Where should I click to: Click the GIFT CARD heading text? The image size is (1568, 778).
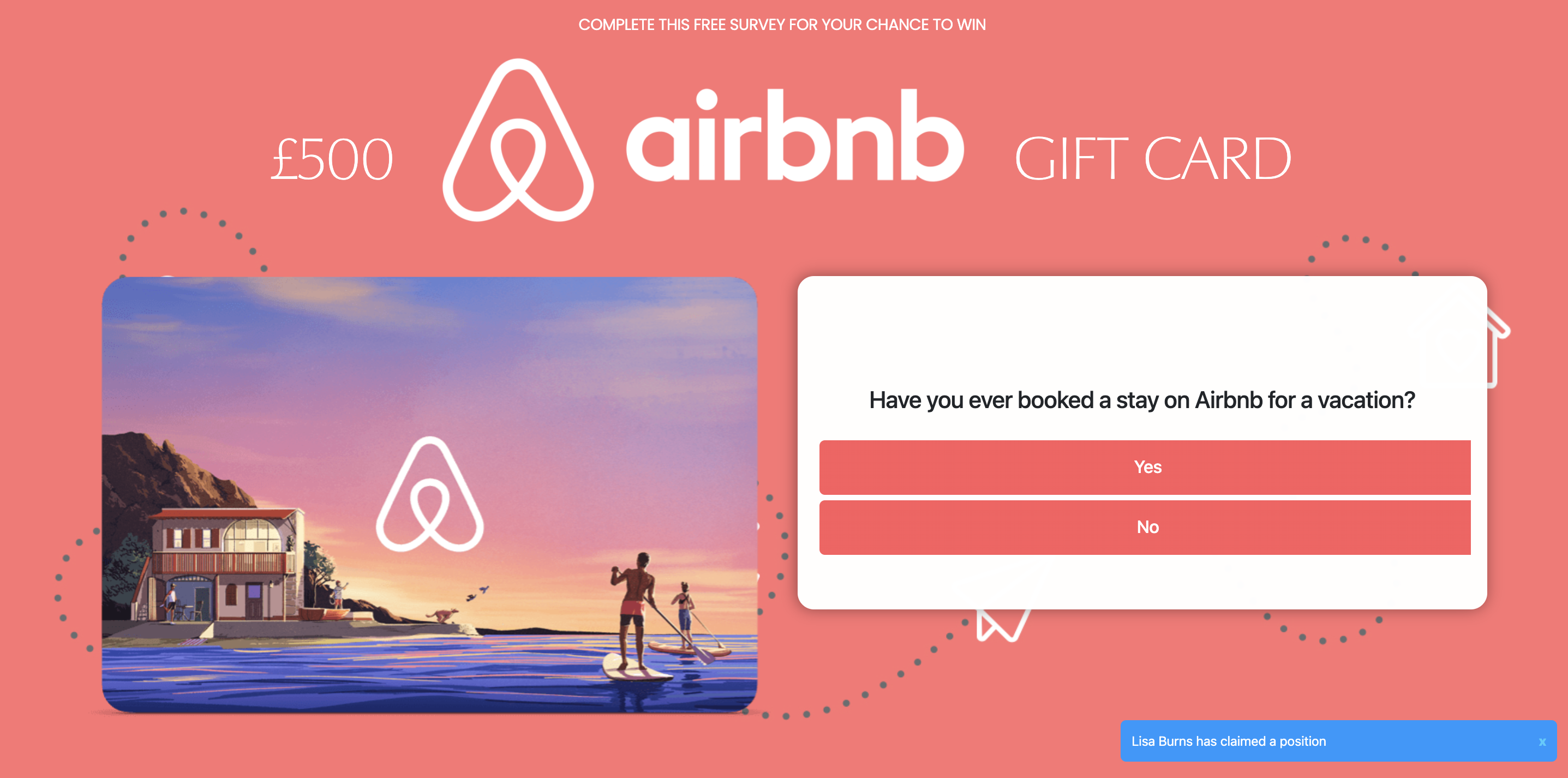point(1152,159)
